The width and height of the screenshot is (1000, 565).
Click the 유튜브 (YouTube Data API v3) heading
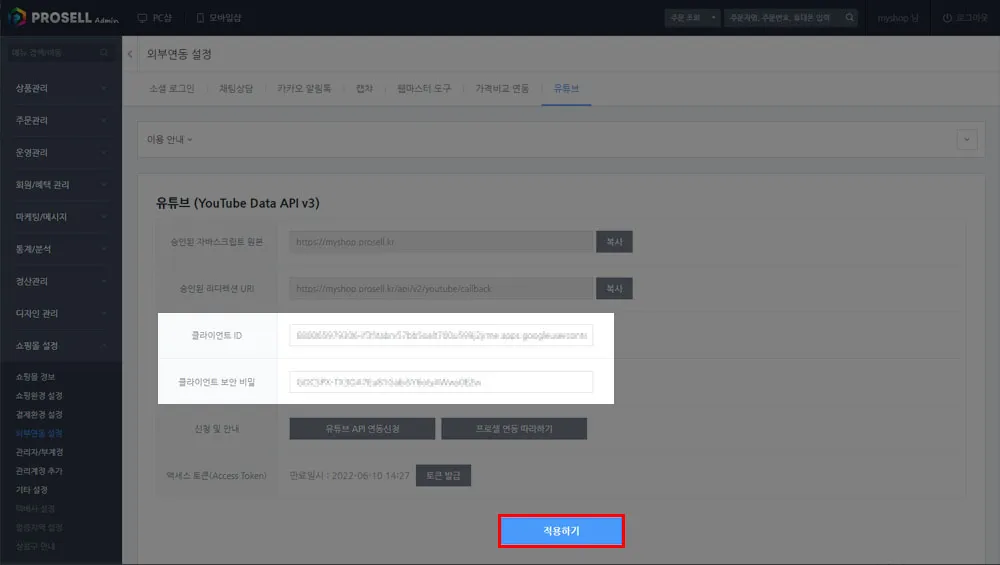tap(238, 203)
